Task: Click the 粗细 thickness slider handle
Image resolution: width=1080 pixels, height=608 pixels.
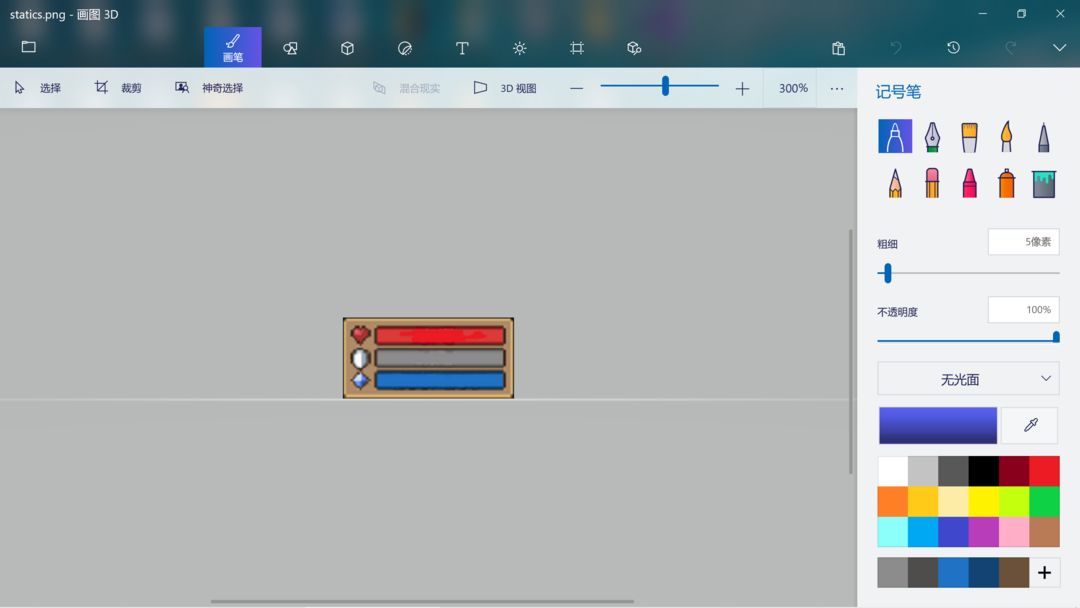Action: click(x=888, y=273)
